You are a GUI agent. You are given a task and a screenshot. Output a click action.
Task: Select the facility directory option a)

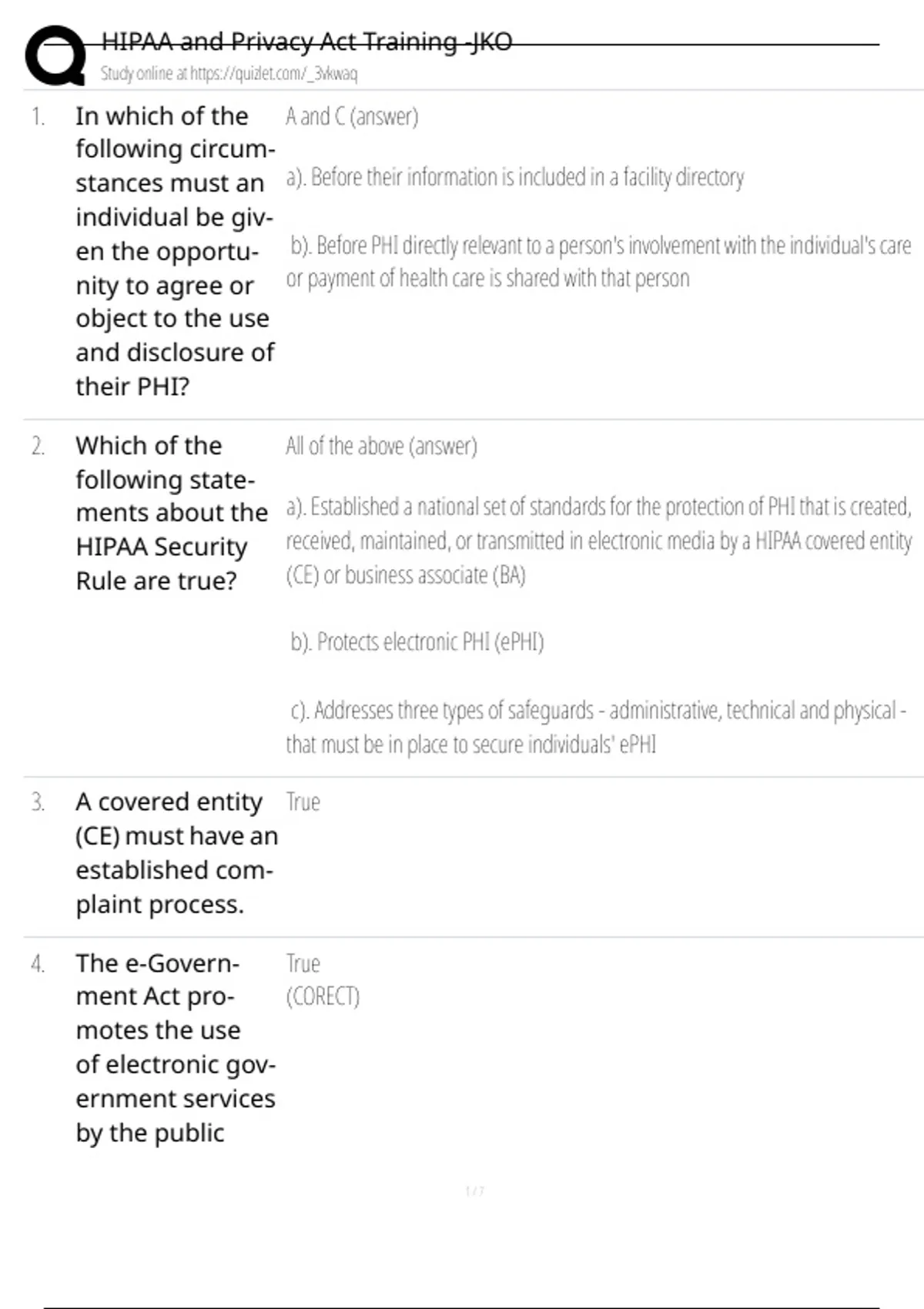pos(515,178)
